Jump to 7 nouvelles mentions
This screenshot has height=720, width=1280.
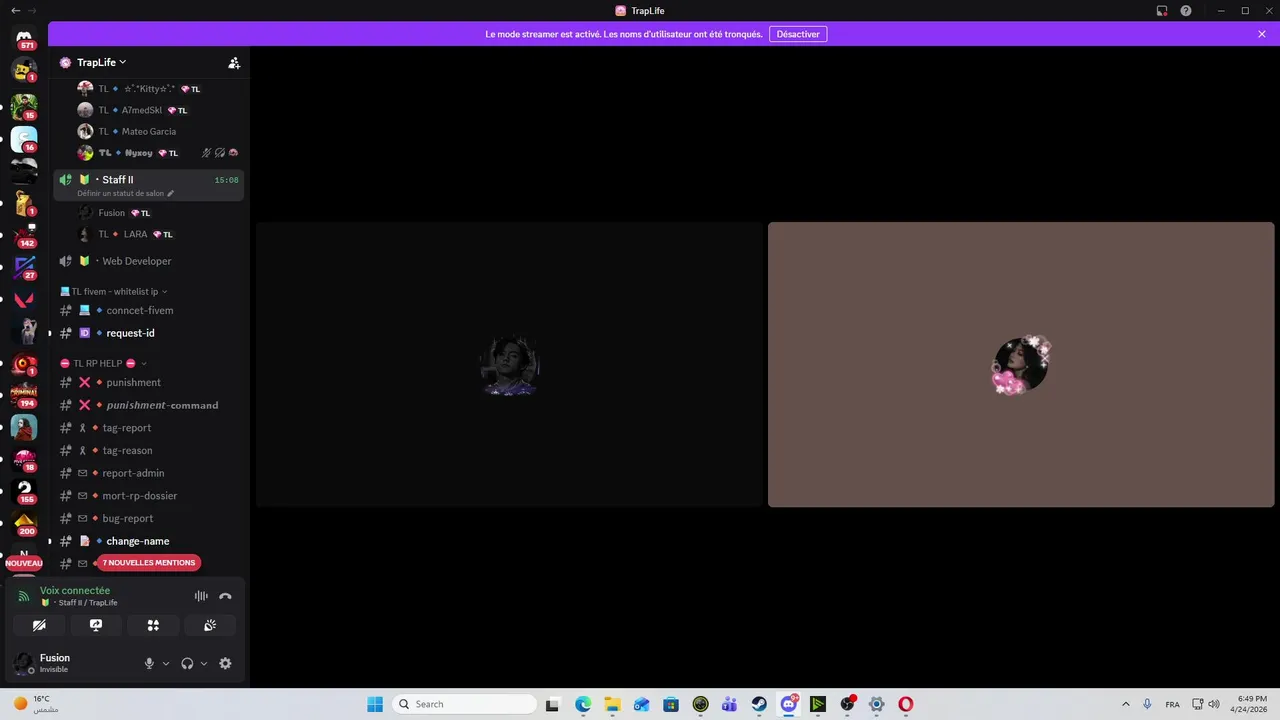click(149, 563)
